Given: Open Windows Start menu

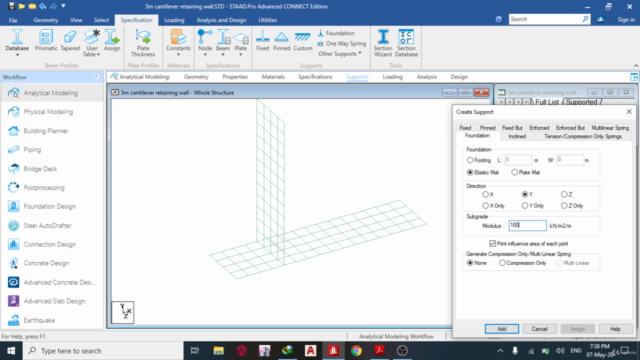Looking at the screenshot, I should (x=11, y=351).
